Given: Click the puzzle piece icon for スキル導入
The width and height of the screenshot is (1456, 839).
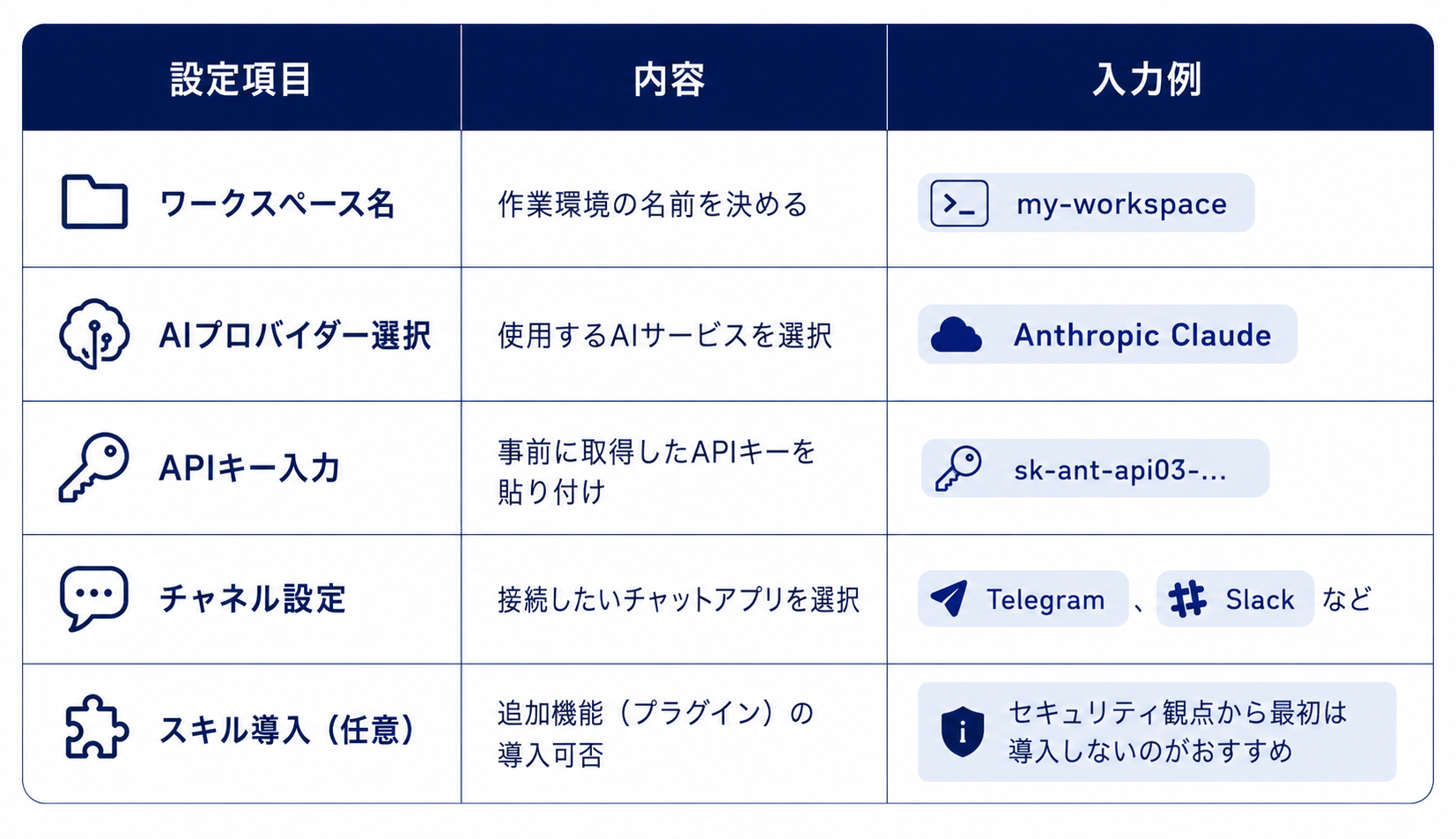Looking at the screenshot, I should (x=96, y=728).
